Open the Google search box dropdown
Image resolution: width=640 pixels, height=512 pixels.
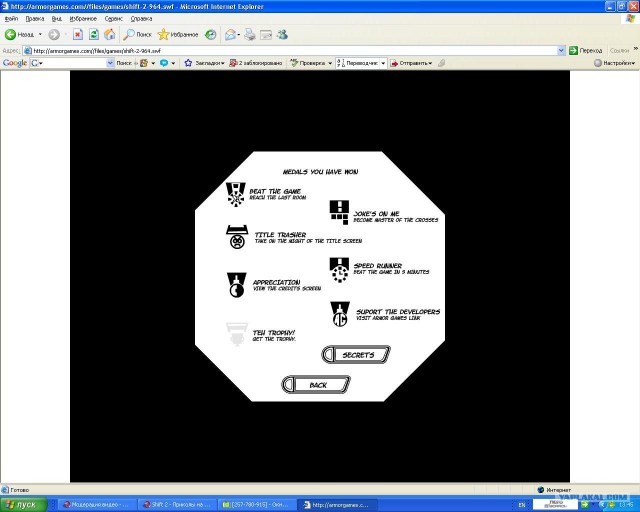[110, 63]
